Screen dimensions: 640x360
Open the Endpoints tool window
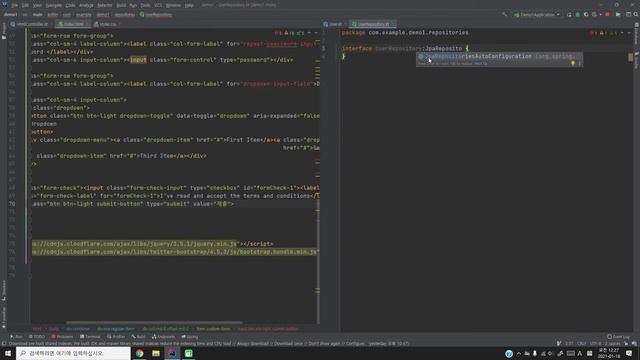pyautogui.click(x=163, y=337)
